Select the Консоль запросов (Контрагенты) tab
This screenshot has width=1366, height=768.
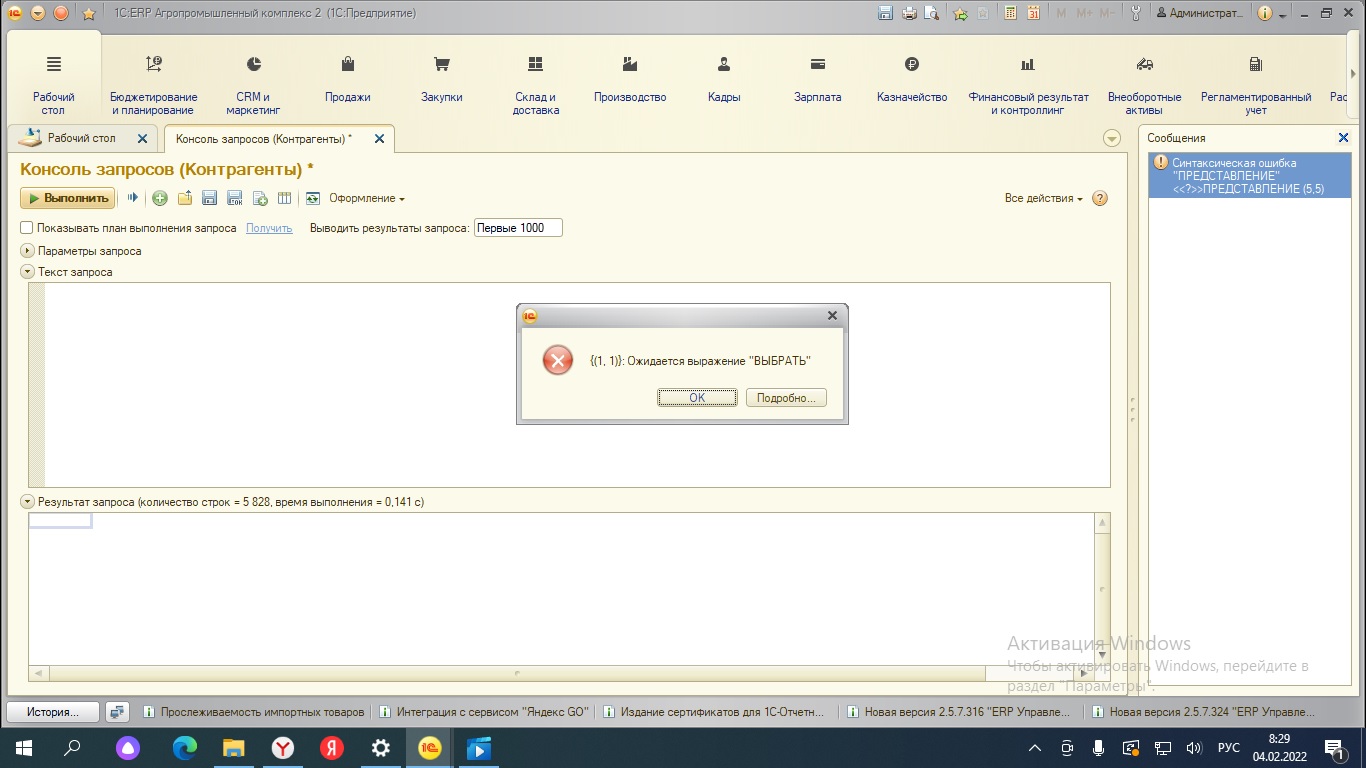click(x=264, y=139)
